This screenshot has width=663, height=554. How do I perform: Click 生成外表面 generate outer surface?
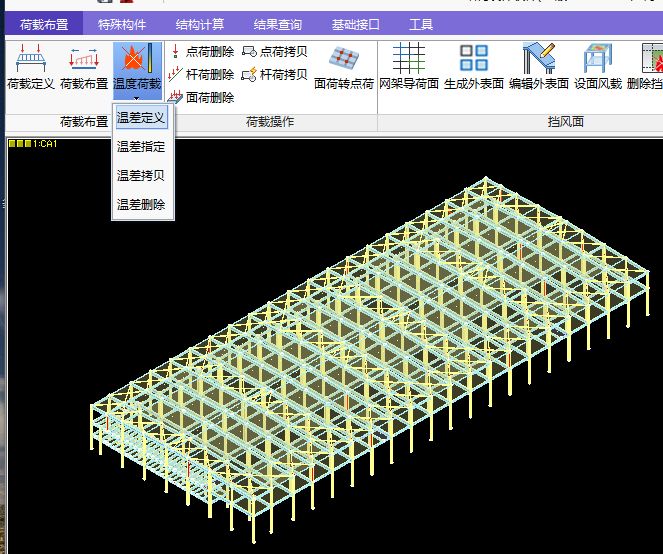(474, 66)
